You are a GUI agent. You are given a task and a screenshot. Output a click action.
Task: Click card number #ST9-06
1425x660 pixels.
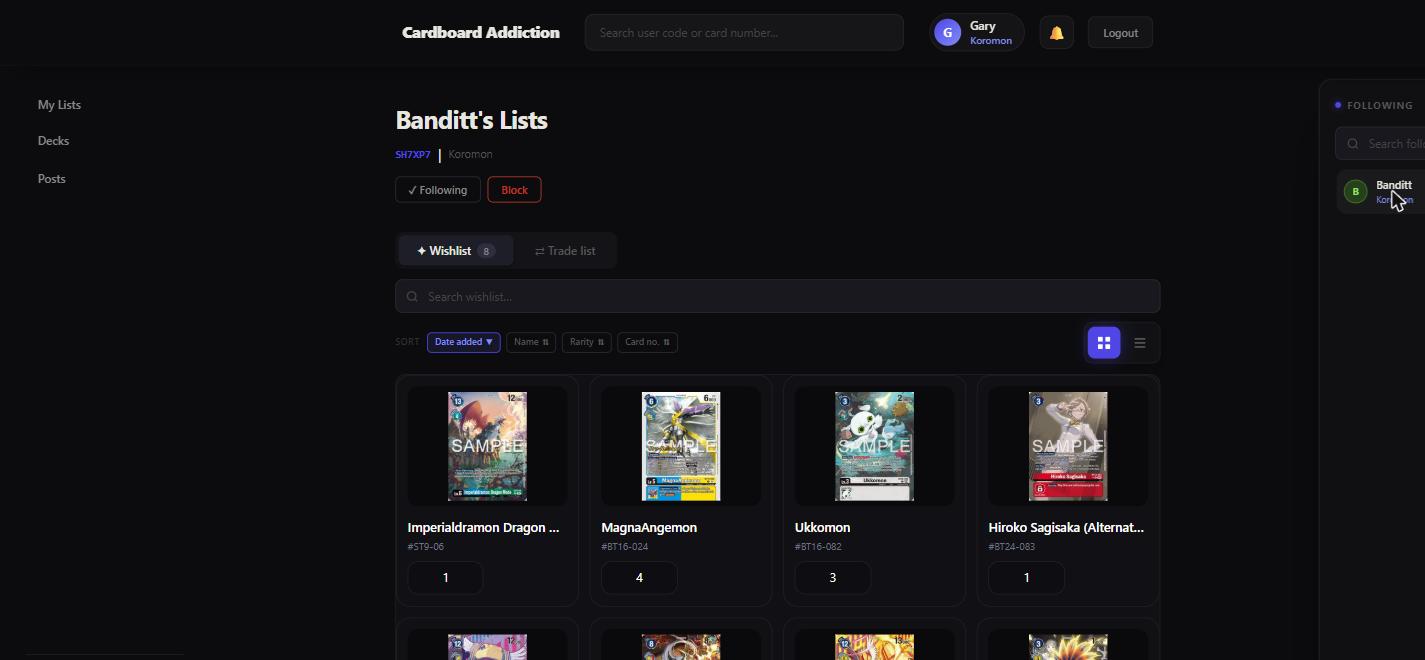coord(426,547)
